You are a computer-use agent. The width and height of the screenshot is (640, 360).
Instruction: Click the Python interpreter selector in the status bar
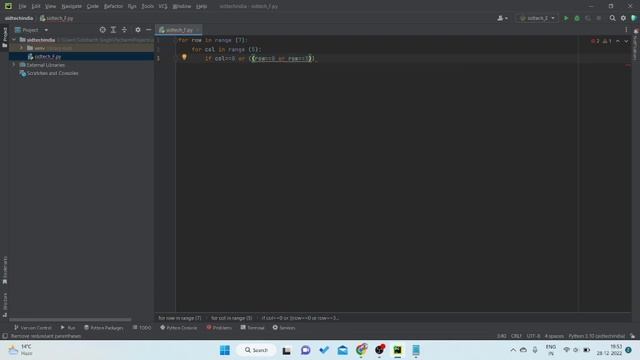point(596,336)
